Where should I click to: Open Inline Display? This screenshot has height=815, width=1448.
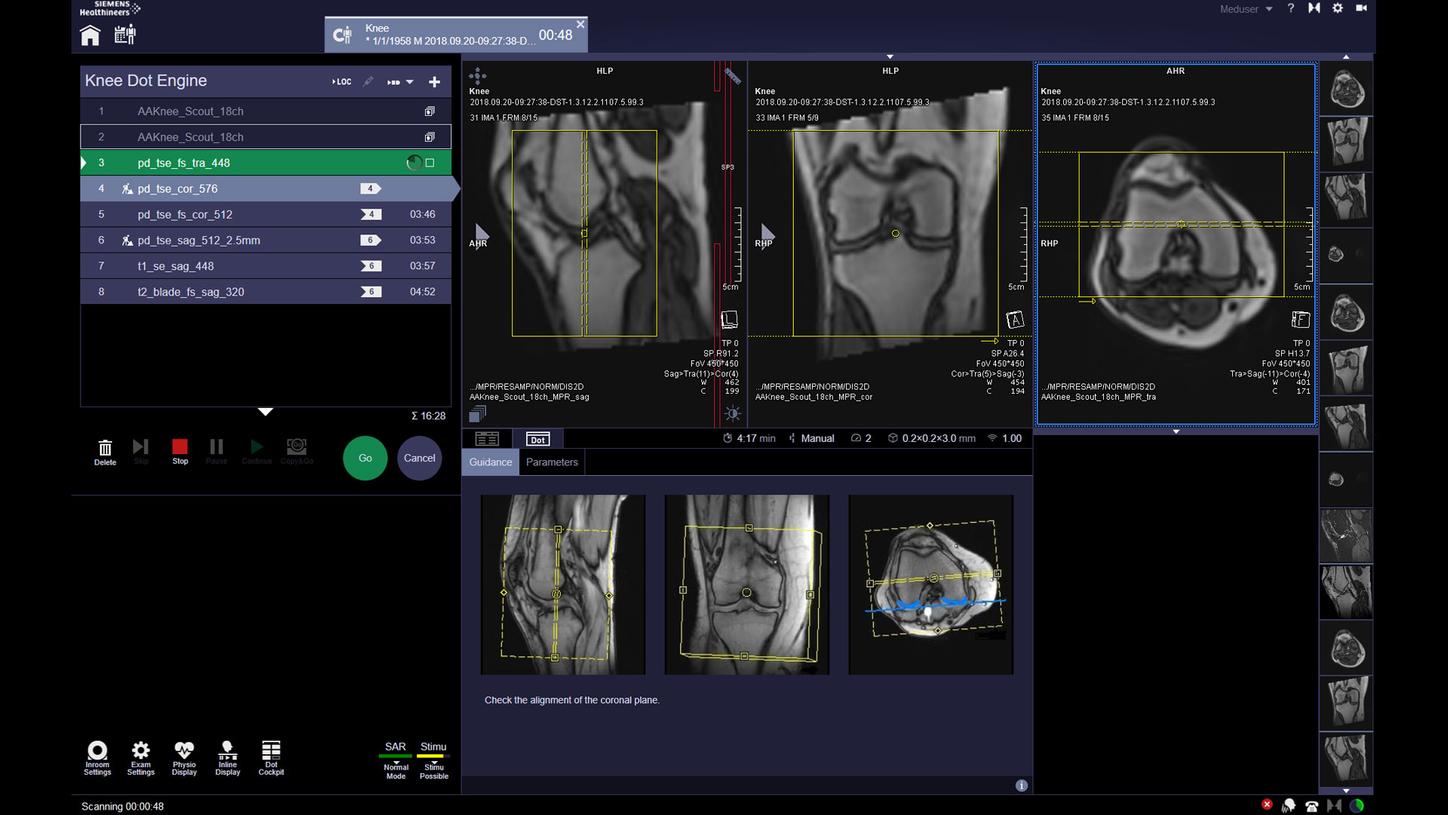[x=228, y=757]
